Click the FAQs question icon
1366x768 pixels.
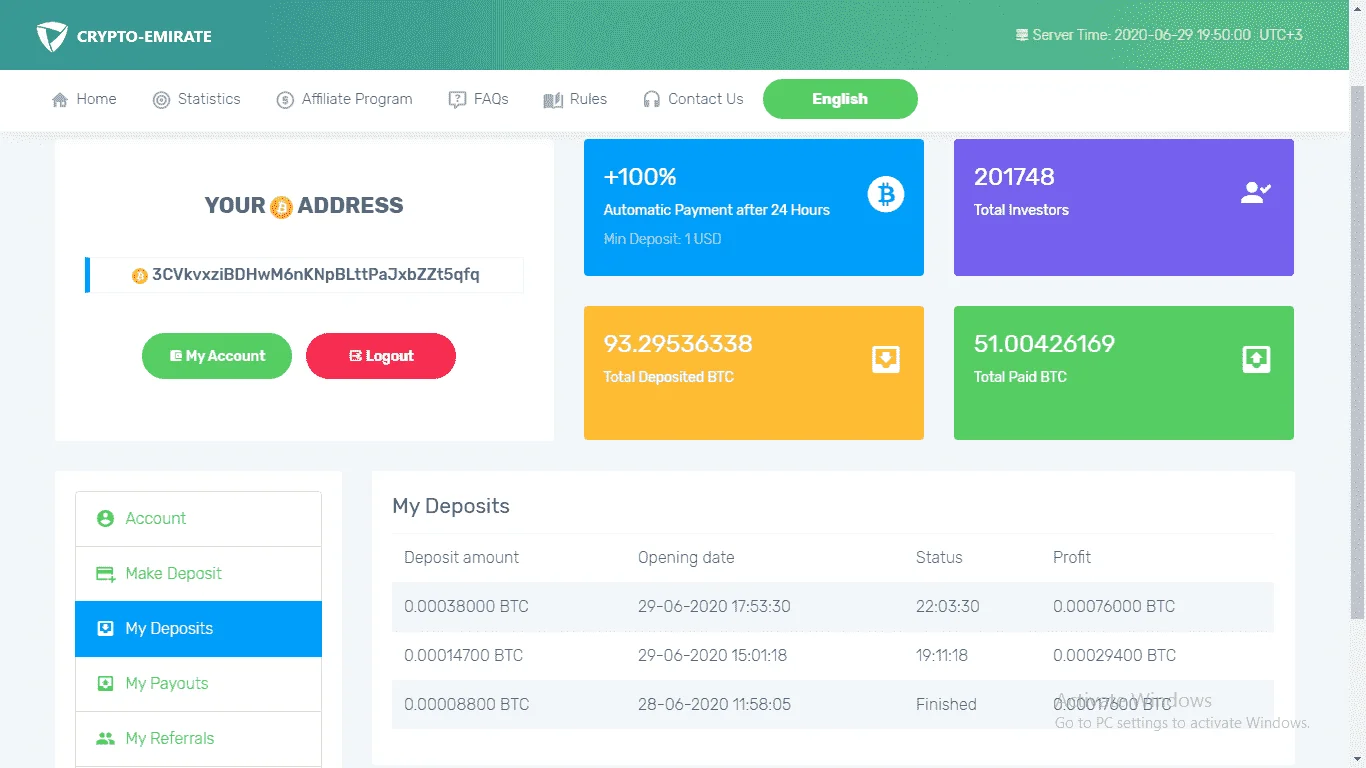(457, 100)
